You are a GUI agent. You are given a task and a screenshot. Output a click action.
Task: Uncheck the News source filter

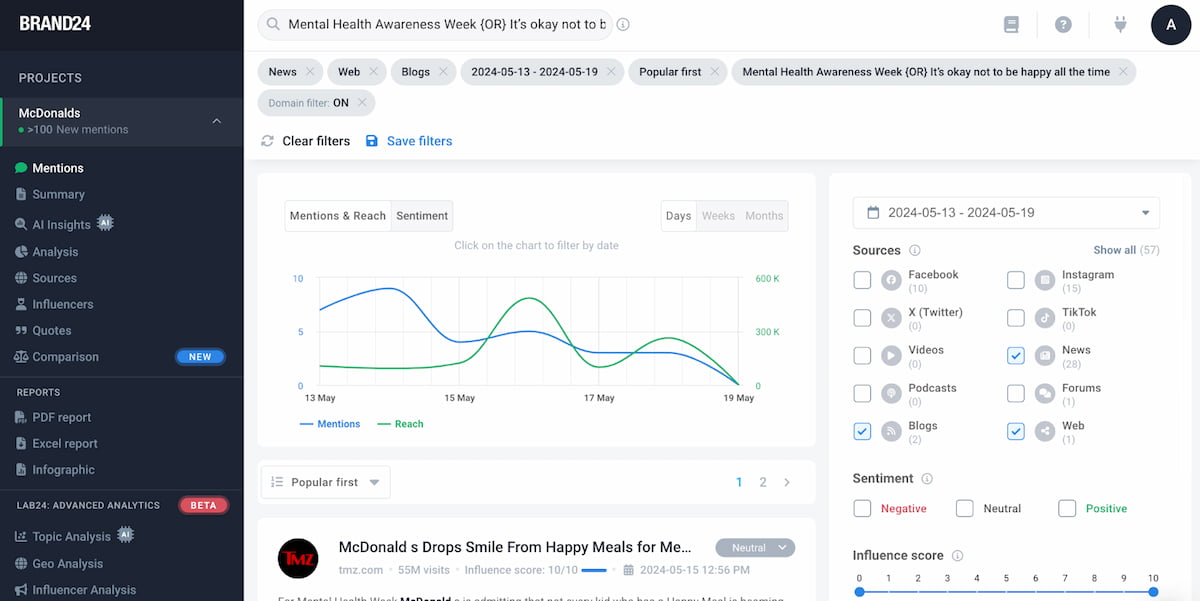click(x=1016, y=355)
